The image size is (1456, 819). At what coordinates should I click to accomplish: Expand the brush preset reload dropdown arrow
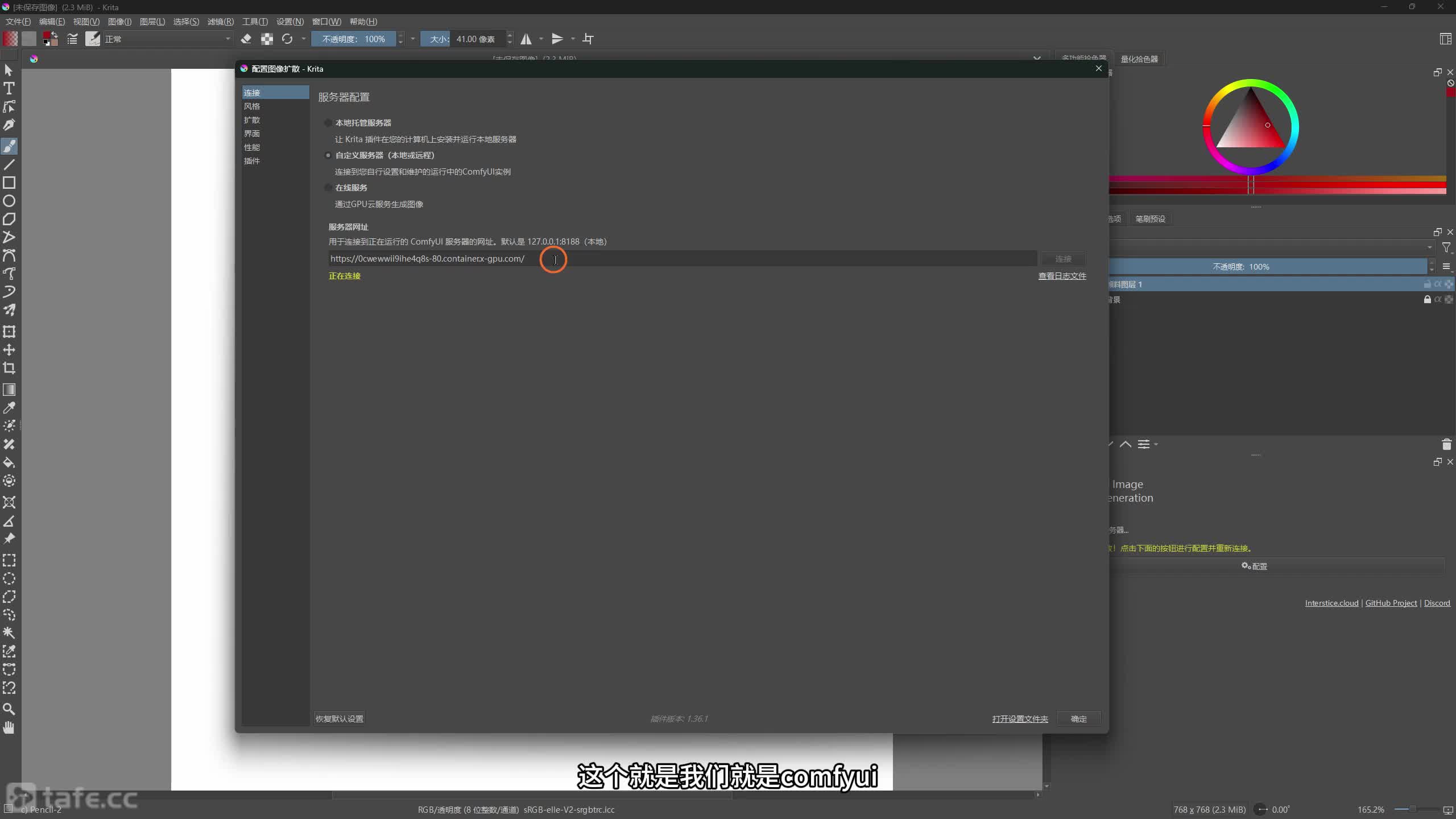click(x=303, y=39)
